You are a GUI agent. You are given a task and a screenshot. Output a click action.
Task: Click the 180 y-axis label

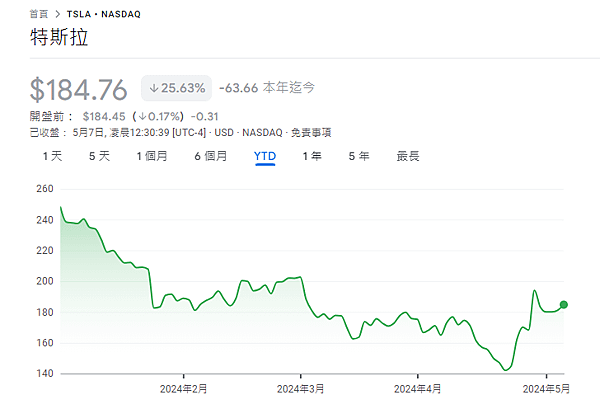45,312
